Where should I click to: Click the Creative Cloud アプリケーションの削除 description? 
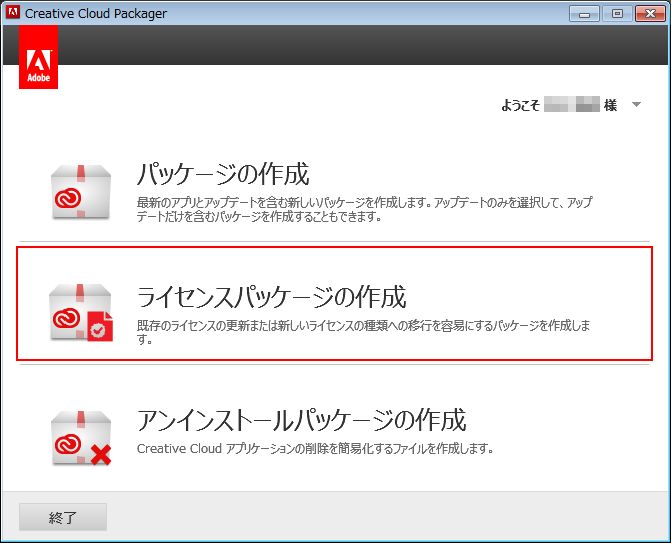click(x=315, y=448)
